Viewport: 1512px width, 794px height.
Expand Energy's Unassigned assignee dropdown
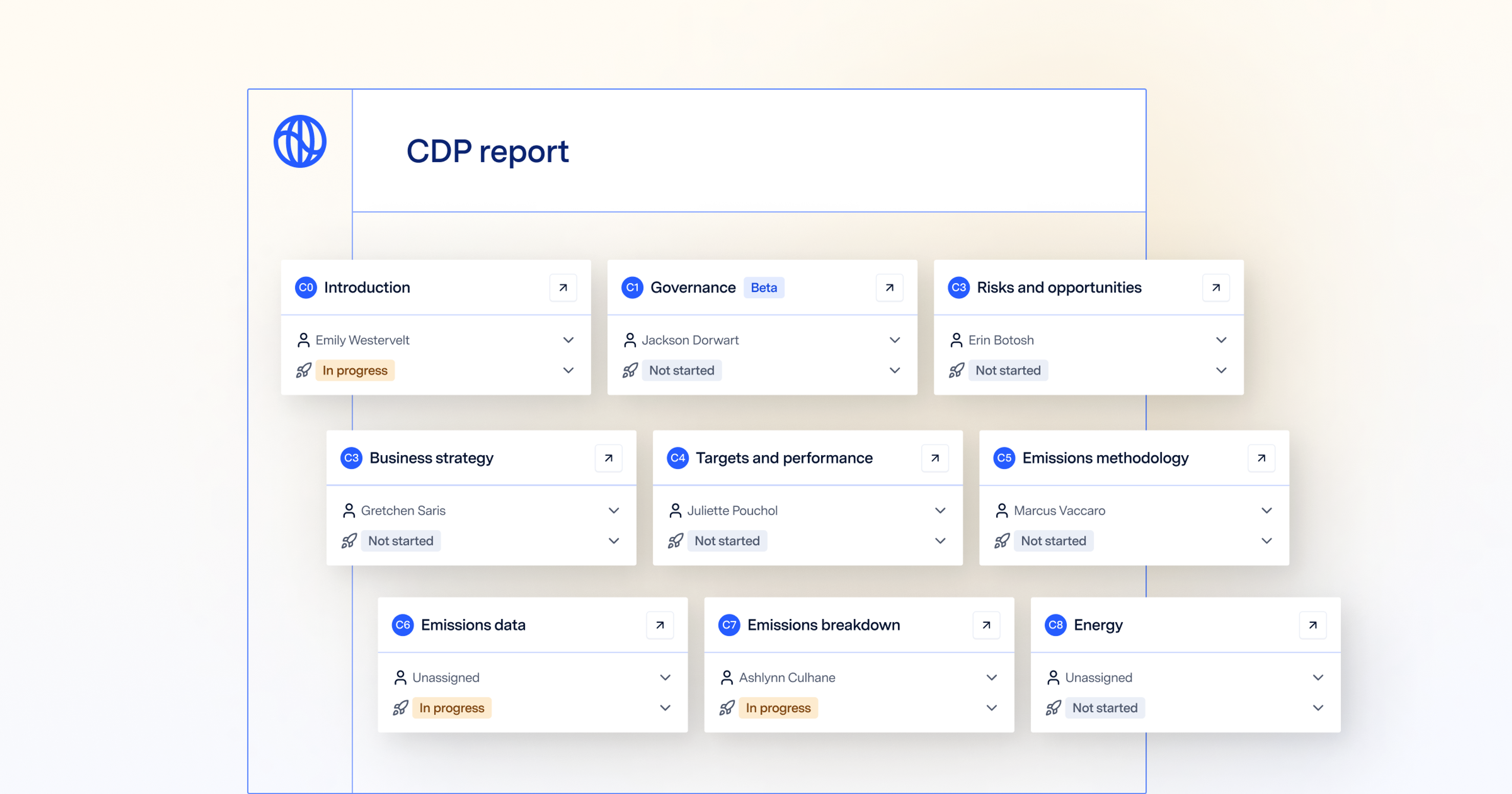(1318, 677)
